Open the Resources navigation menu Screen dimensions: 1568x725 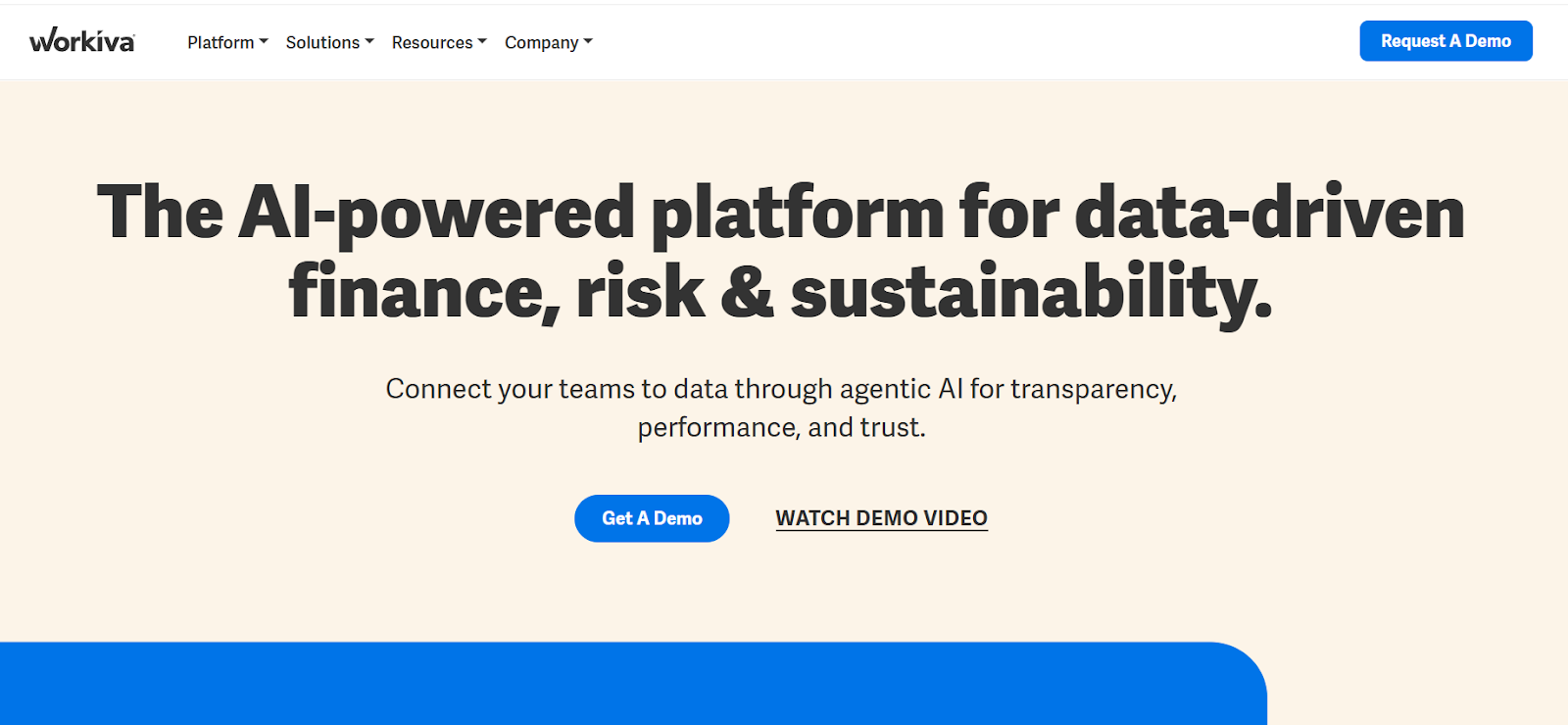click(x=432, y=42)
